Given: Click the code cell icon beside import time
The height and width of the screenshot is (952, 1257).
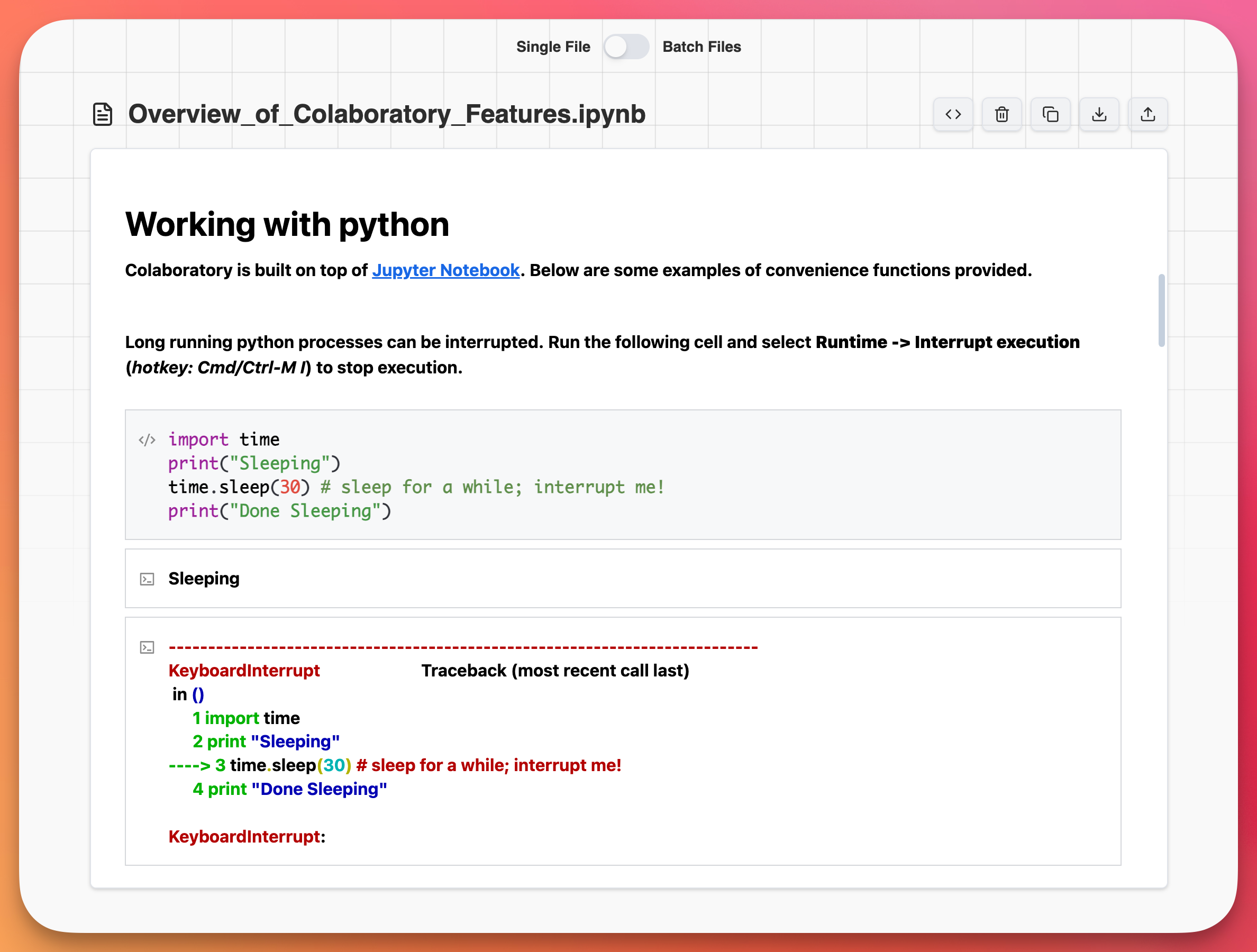Looking at the screenshot, I should [147, 440].
